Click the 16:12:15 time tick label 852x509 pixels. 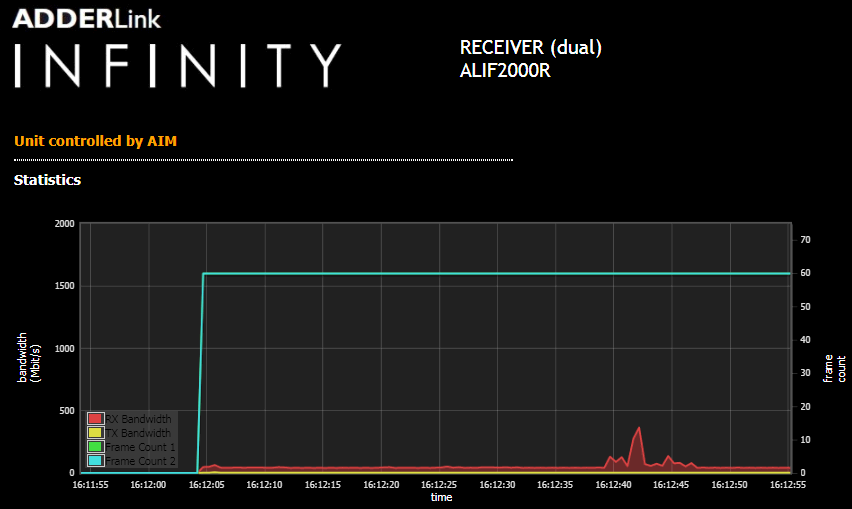point(323,485)
